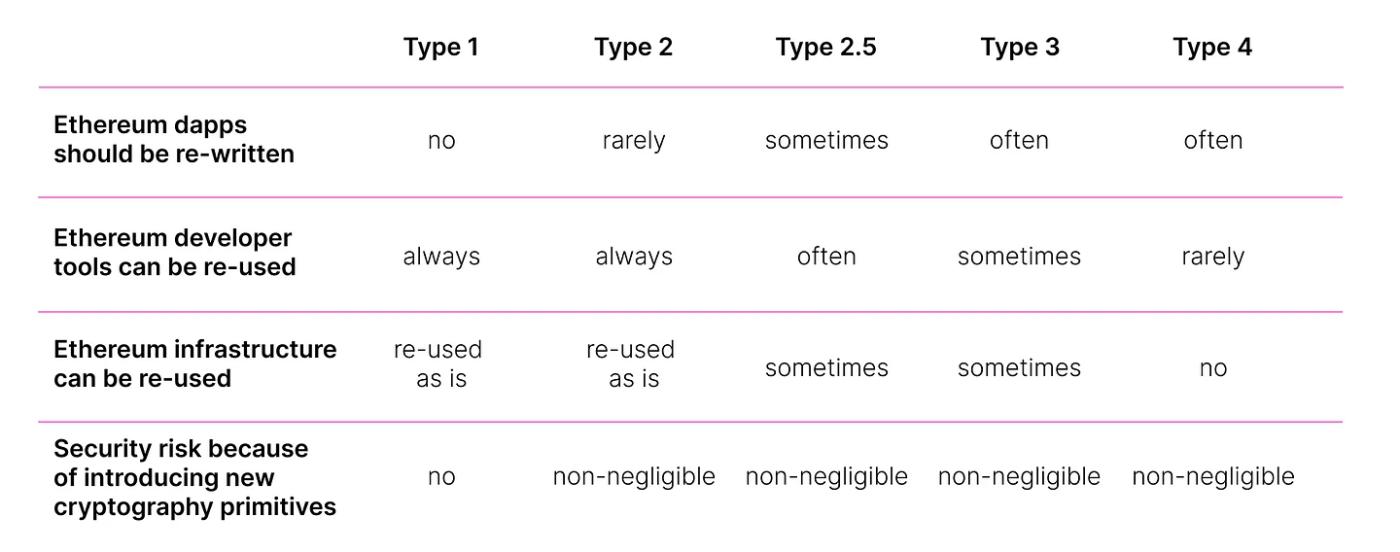Click "no" in the Type 4 infrastructure cell
Screen dimensions: 1400x552
pos(1212,368)
